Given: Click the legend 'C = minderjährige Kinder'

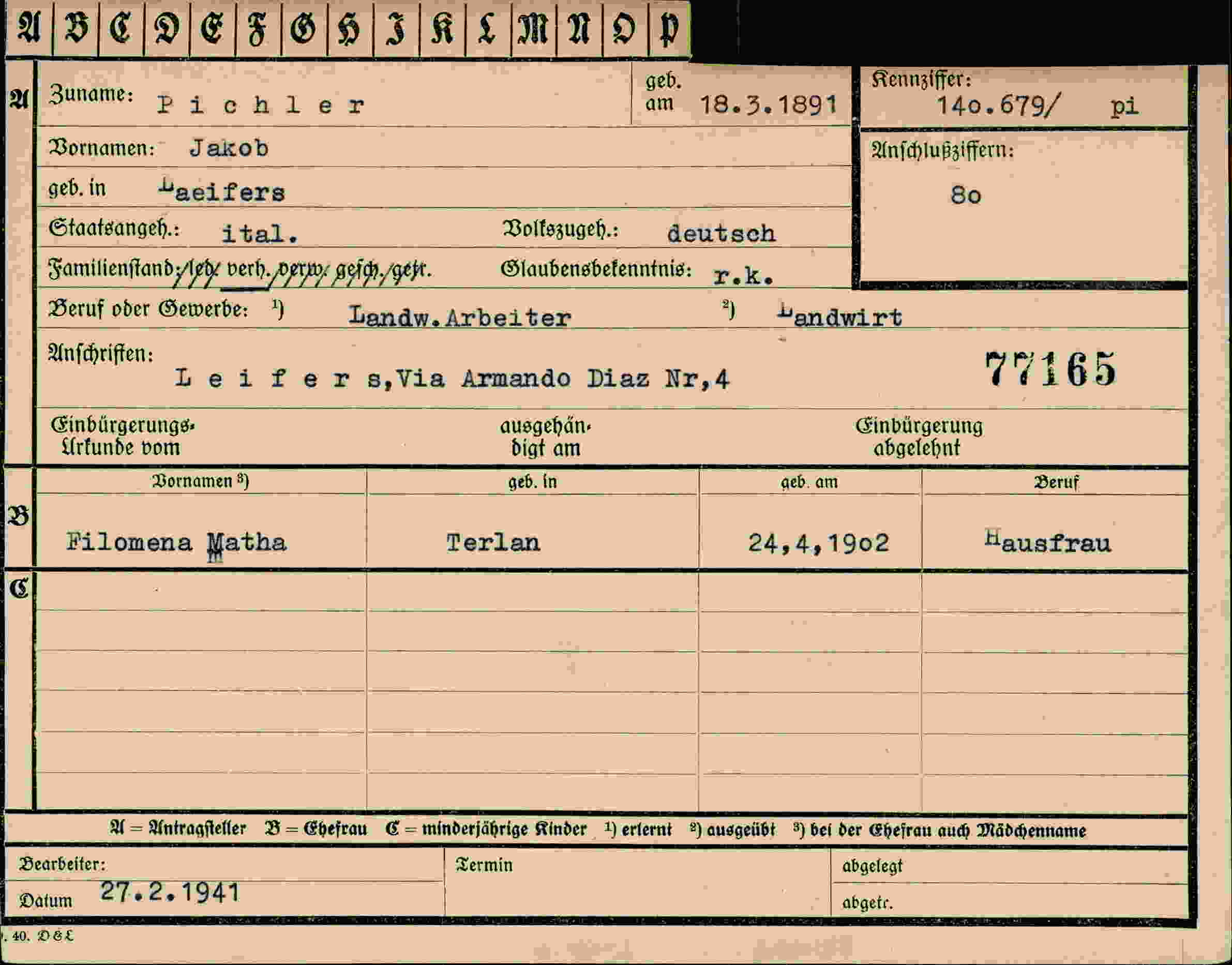Looking at the screenshot, I should tap(486, 829).
